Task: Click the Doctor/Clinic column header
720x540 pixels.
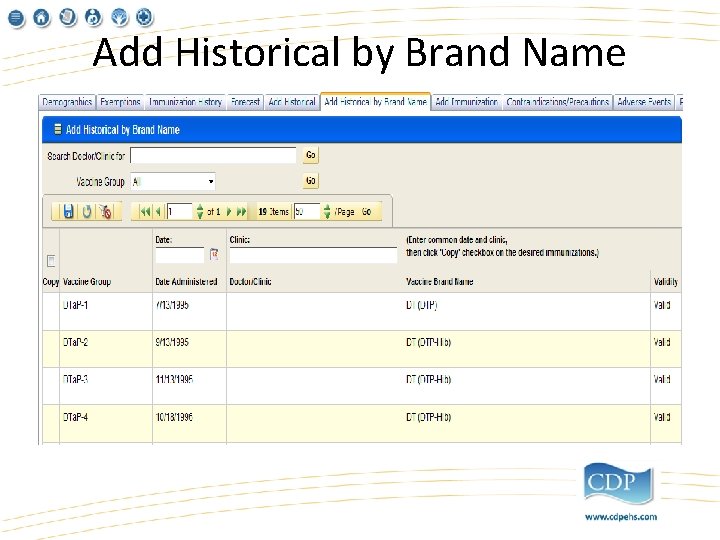Action: 250,281
